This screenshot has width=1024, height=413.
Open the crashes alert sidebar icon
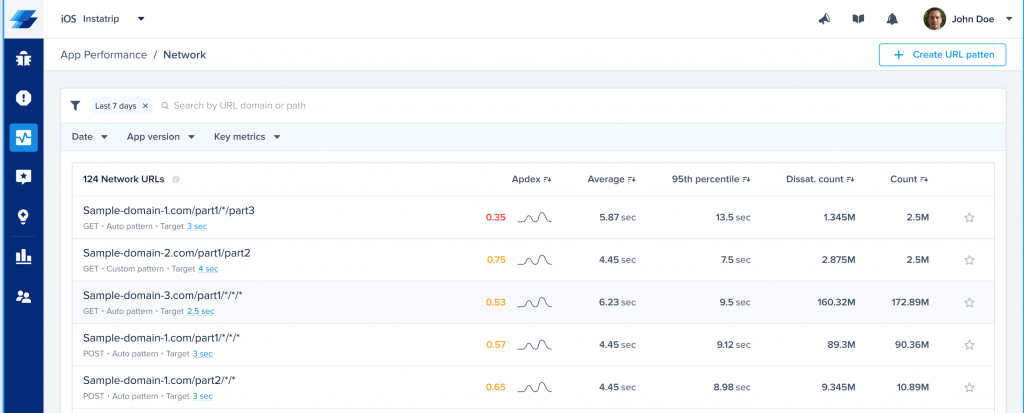tap(23, 98)
